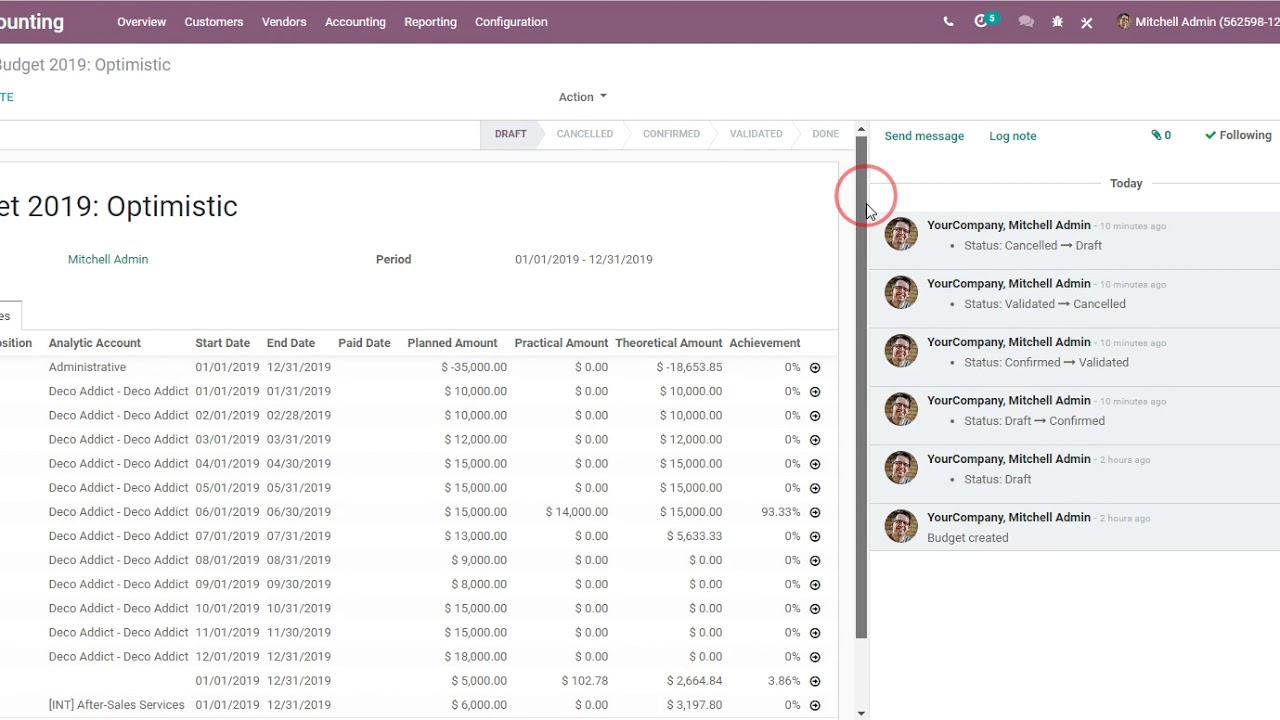The width and height of the screenshot is (1280, 720).
Task: Select the VALIDATED status stage
Action: 756,134
